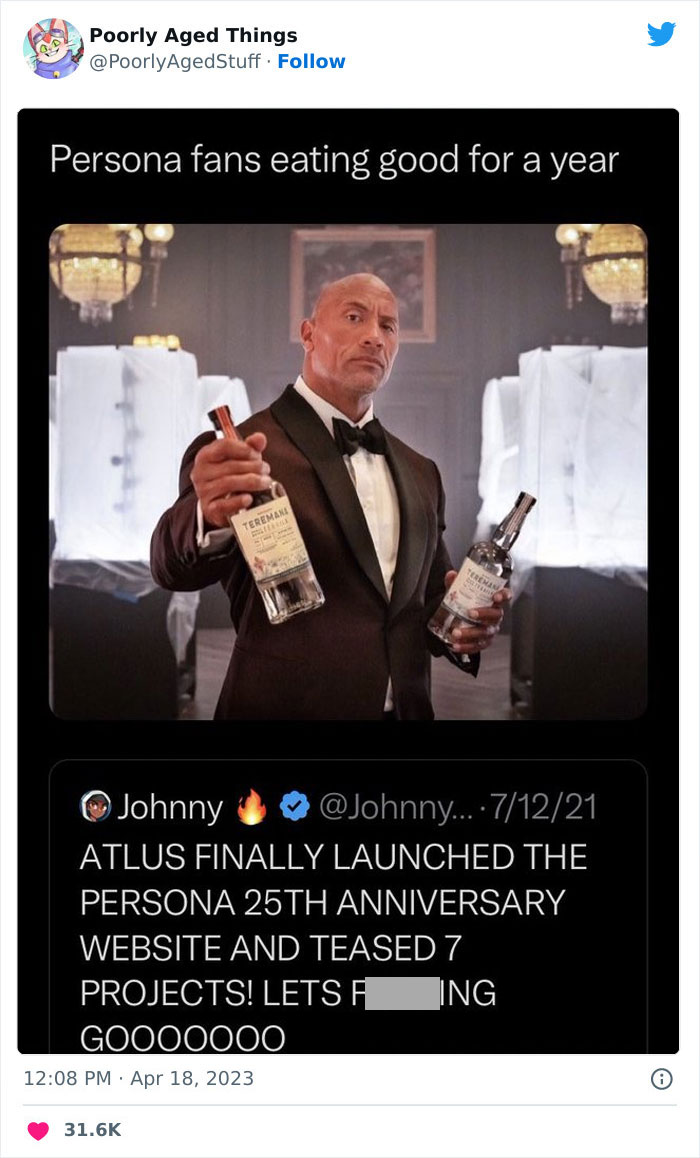Open the photo of man holding tequila bottles

pos(348,471)
